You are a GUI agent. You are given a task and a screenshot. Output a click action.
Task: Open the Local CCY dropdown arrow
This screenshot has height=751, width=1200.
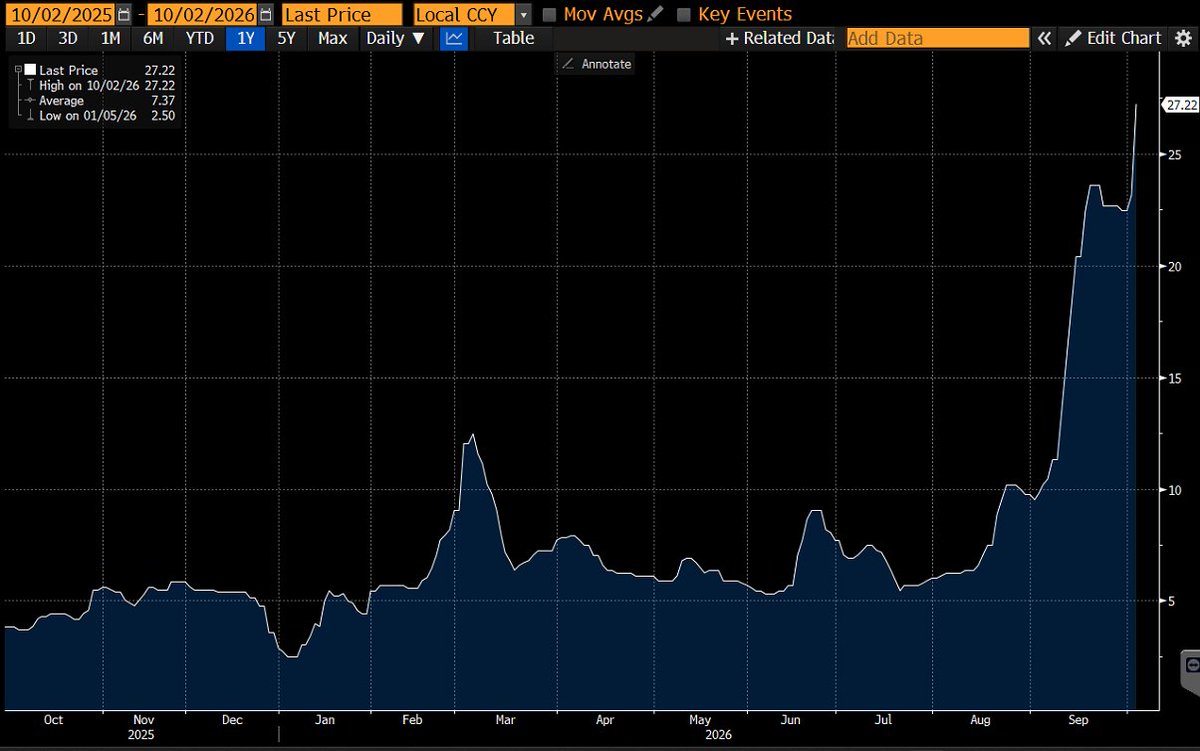(524, 15)
